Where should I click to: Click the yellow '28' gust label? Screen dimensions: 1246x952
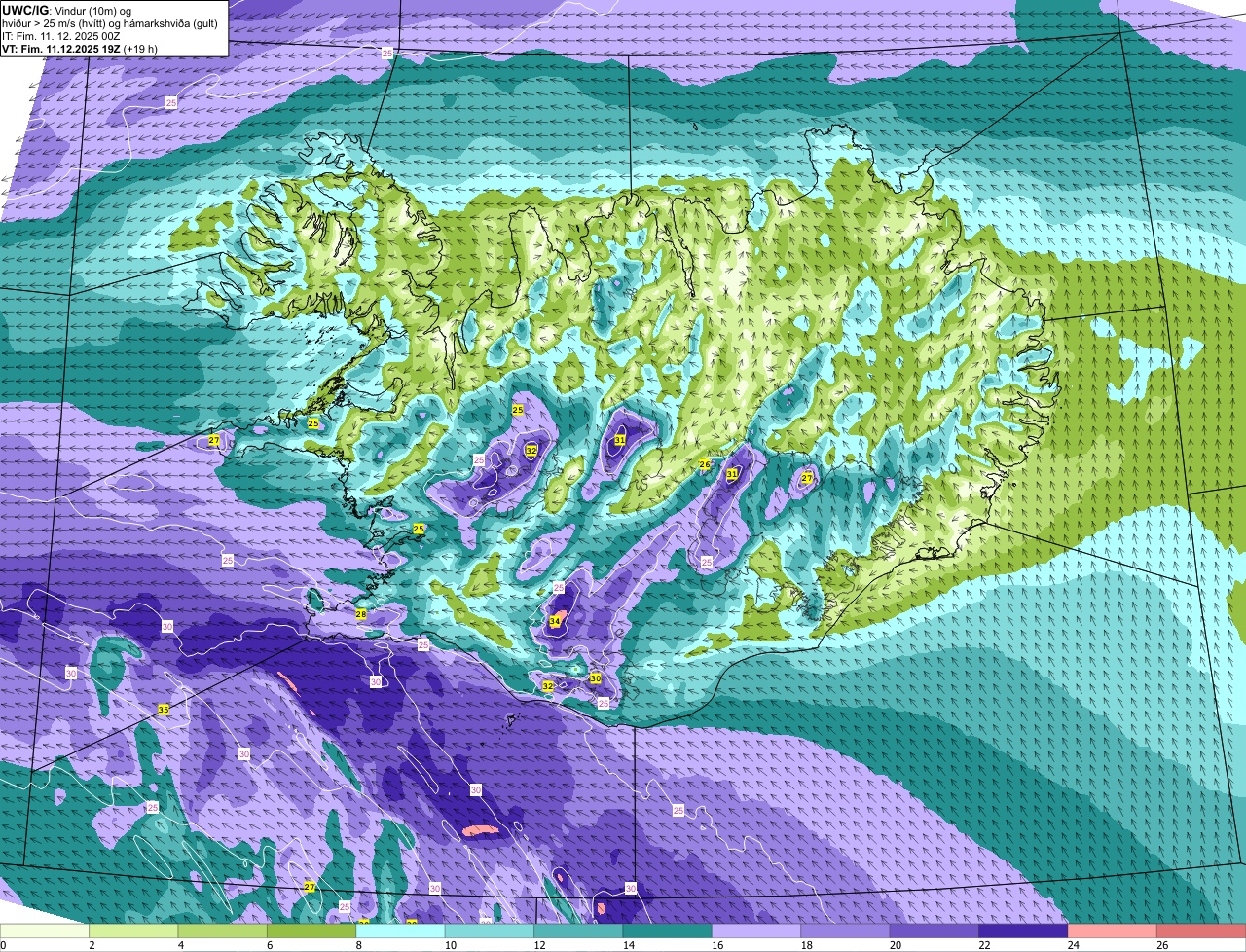(x=360, y=614)
